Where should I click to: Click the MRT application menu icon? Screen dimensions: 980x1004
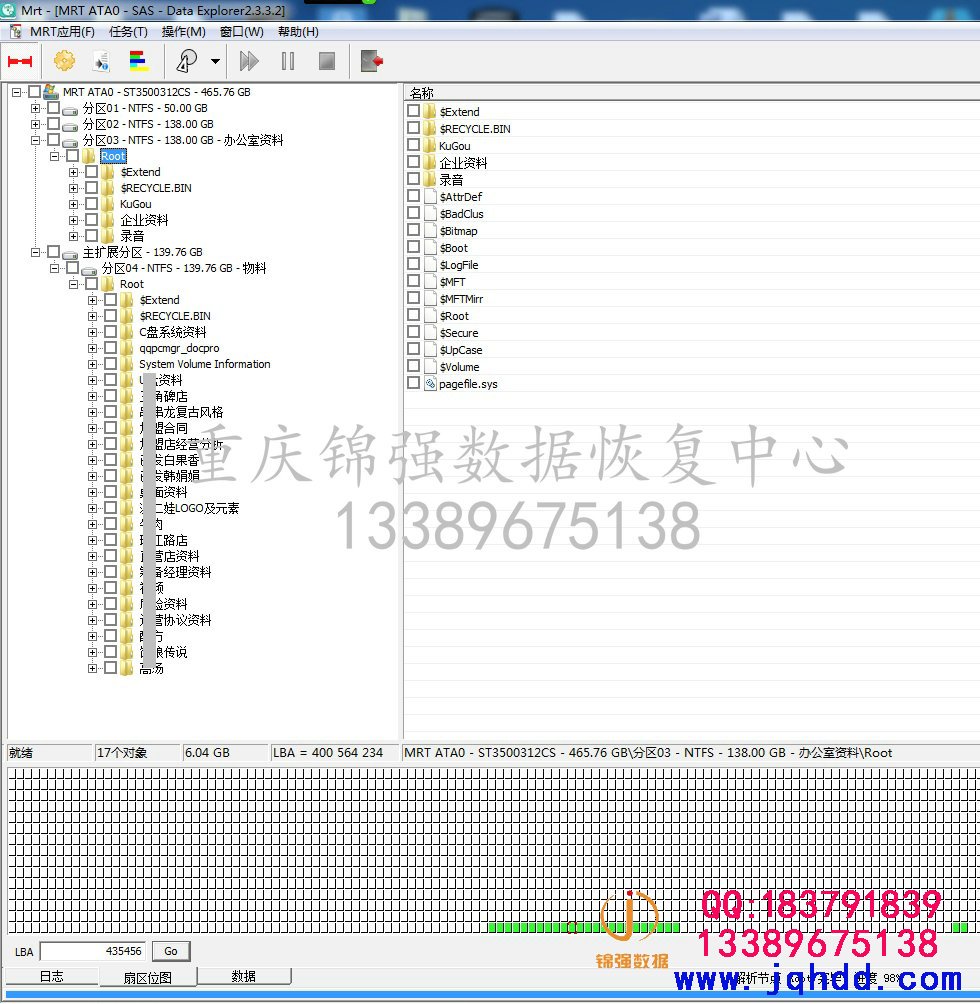tap(16, 31)
